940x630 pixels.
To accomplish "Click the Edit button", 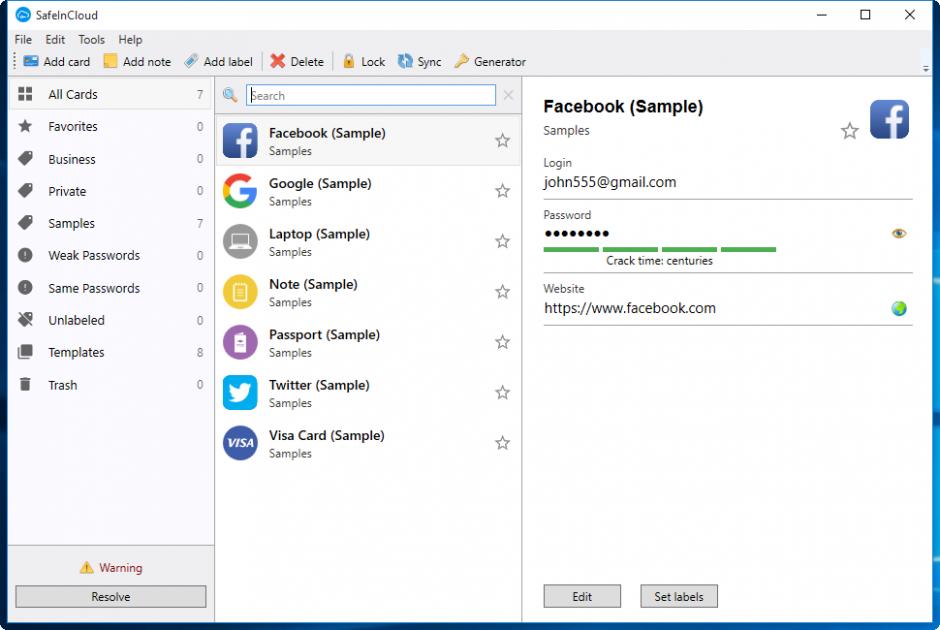I will [x=582, y=597].
